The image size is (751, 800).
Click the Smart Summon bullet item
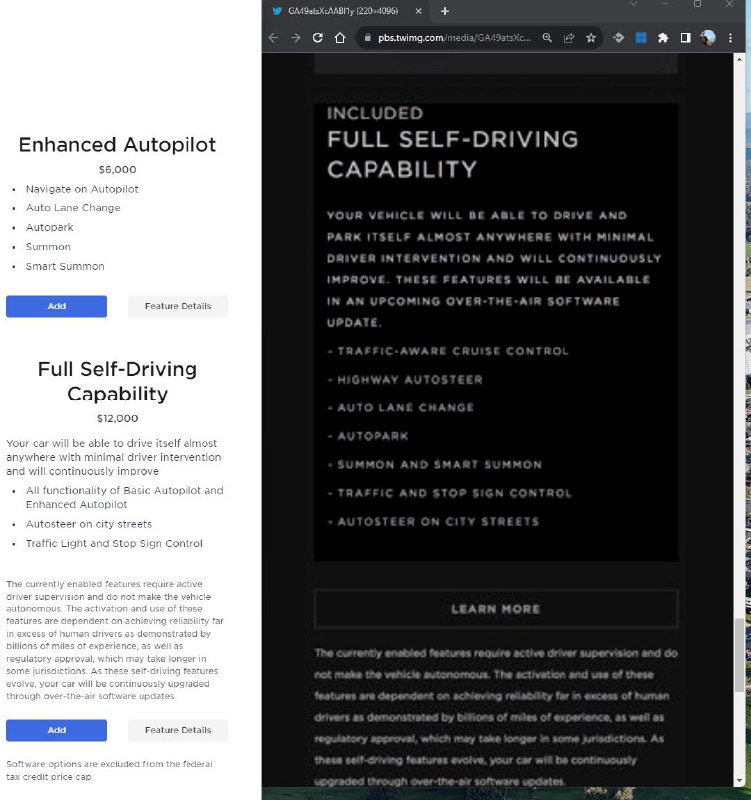point(65,266)
